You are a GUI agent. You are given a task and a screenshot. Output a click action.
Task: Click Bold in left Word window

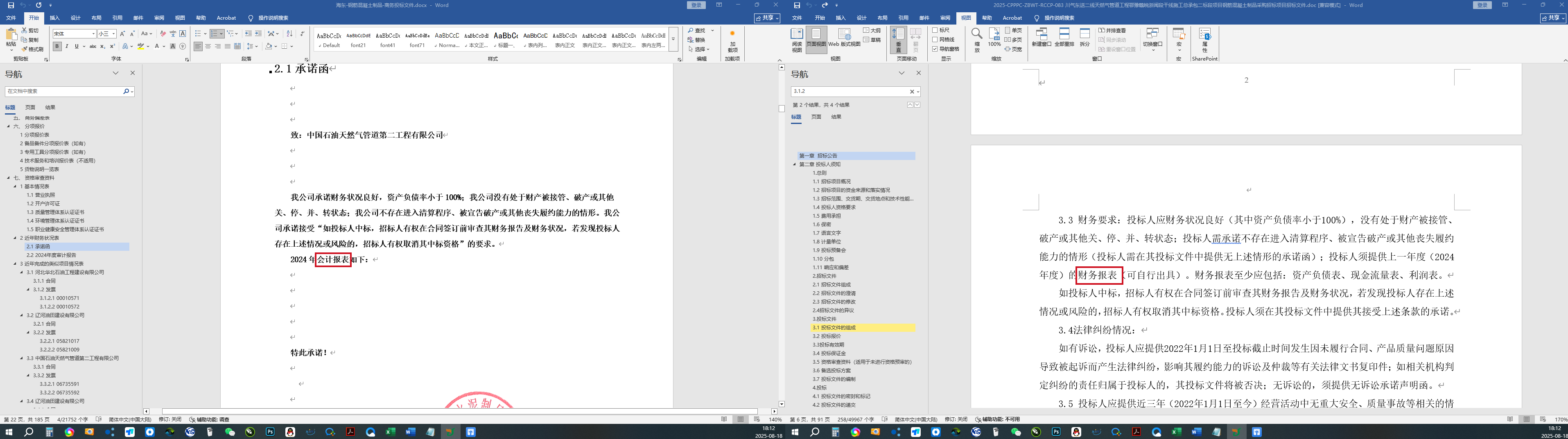57,46
